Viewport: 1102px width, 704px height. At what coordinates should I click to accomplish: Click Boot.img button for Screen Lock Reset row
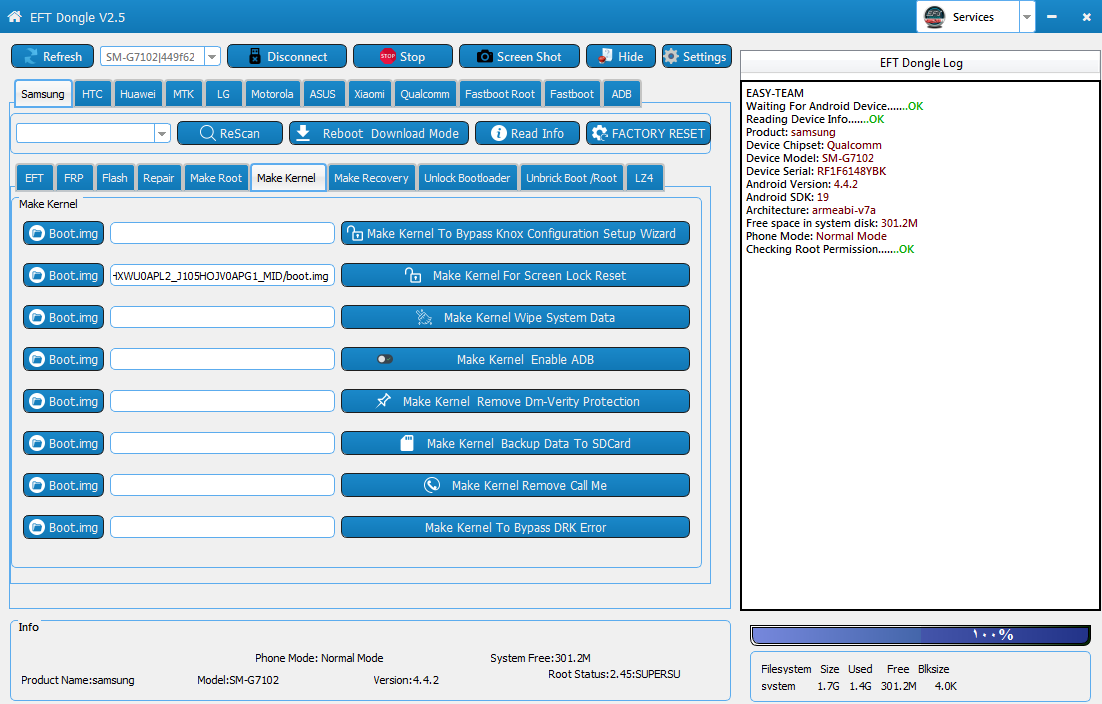pyautogui.click(x=63, y=275)
